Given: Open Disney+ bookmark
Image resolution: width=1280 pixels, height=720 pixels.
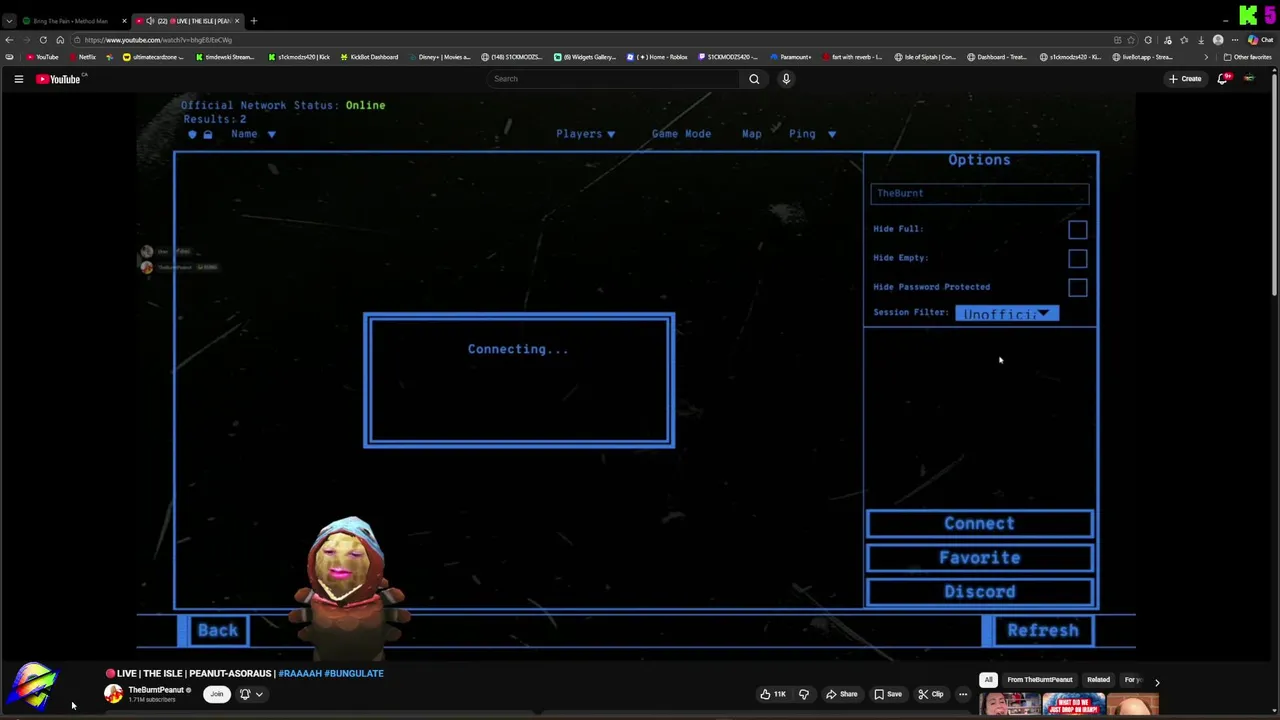Looking at the screenshot, I should tap(438, 57).
